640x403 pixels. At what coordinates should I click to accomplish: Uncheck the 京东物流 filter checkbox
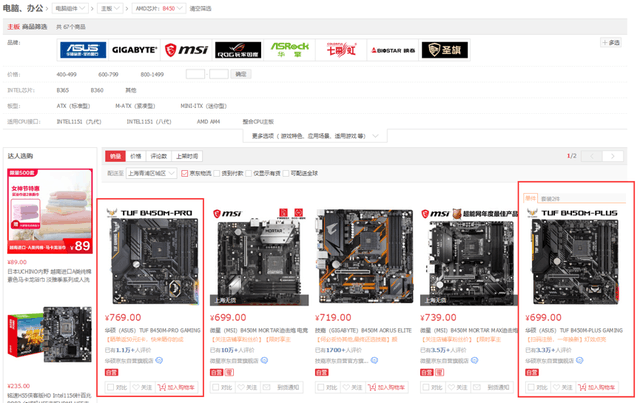click(184, 174)
